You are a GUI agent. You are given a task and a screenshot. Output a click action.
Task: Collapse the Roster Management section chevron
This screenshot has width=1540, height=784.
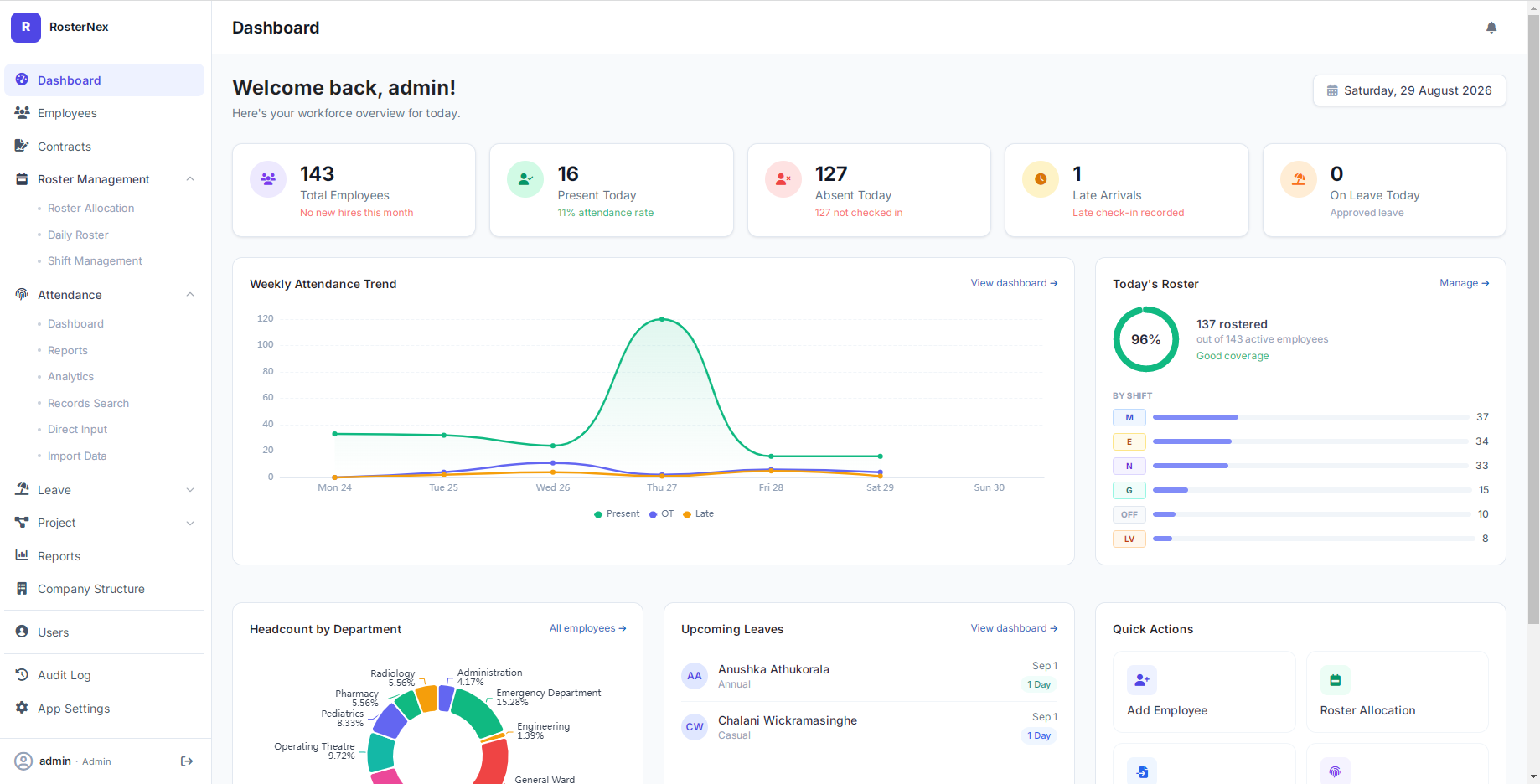point(190,178)
